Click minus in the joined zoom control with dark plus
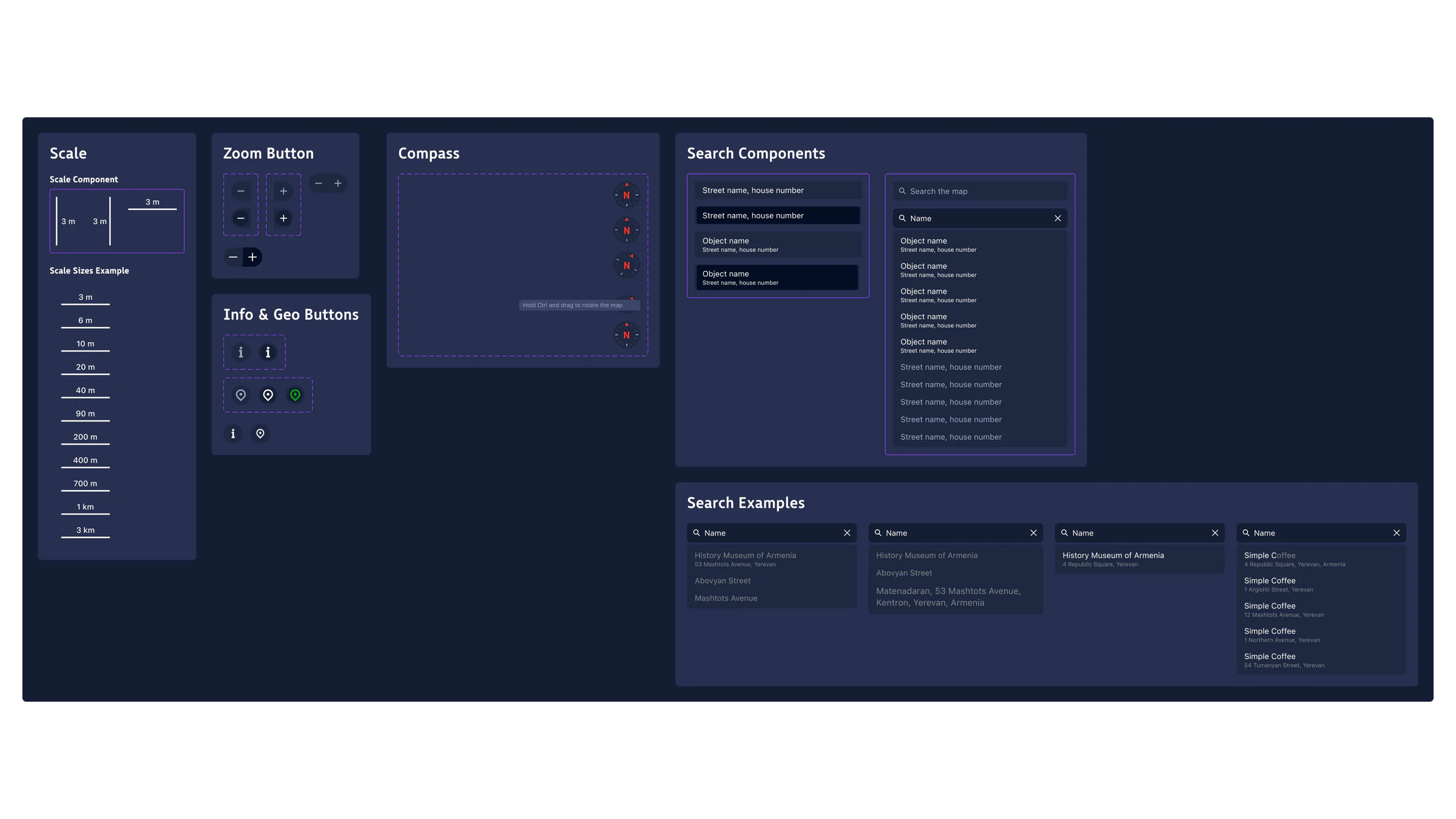Viewport: 1456px width, 819px height. [233, 257]
